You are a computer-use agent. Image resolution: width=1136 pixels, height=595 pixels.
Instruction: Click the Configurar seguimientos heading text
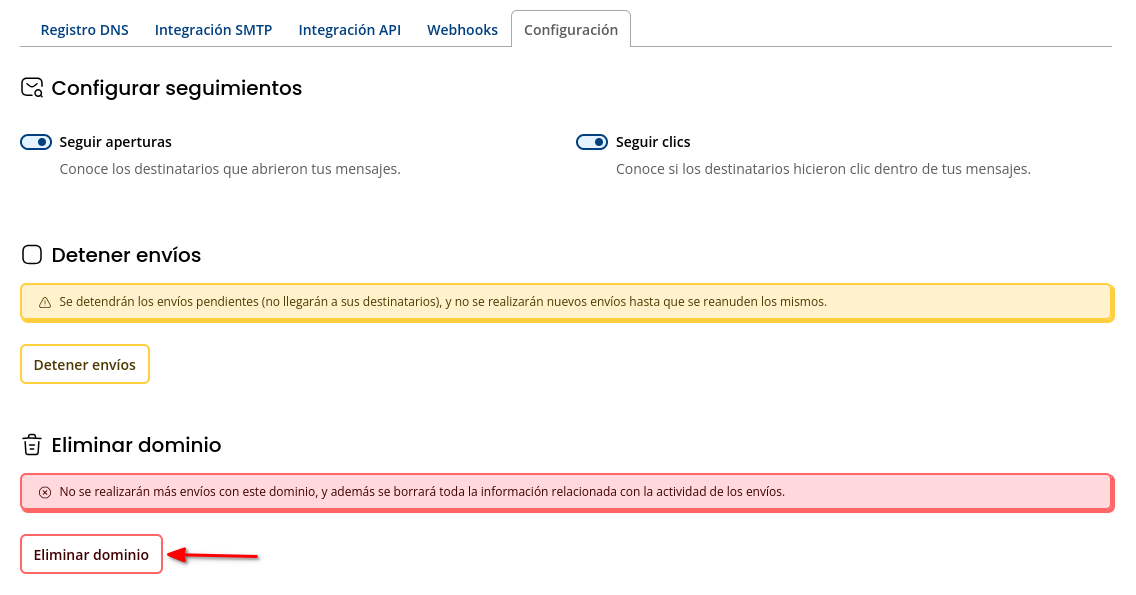(176, 88)
